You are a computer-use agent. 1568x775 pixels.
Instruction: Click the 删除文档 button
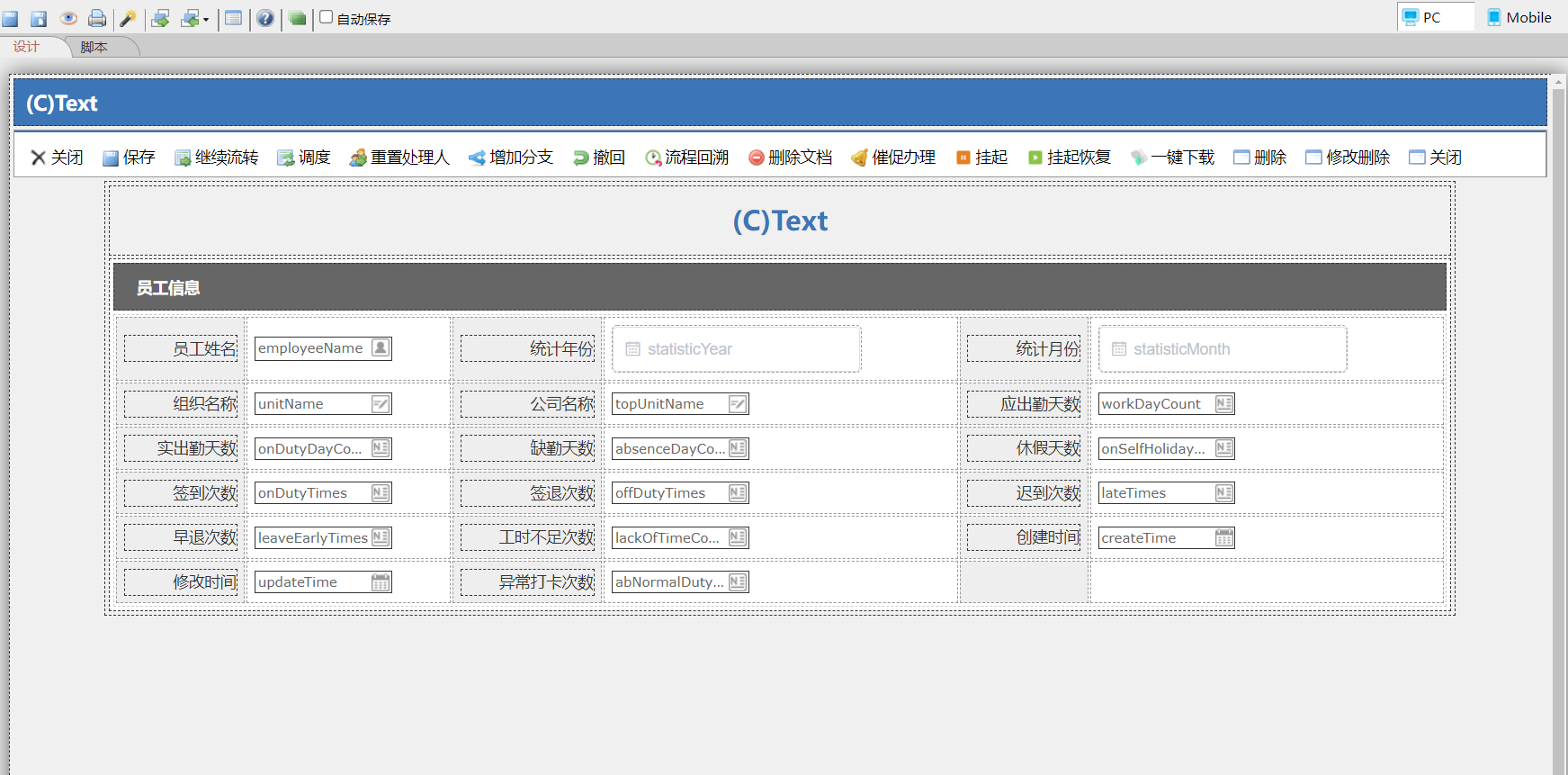pyautogui.click(x=791, y=158)
